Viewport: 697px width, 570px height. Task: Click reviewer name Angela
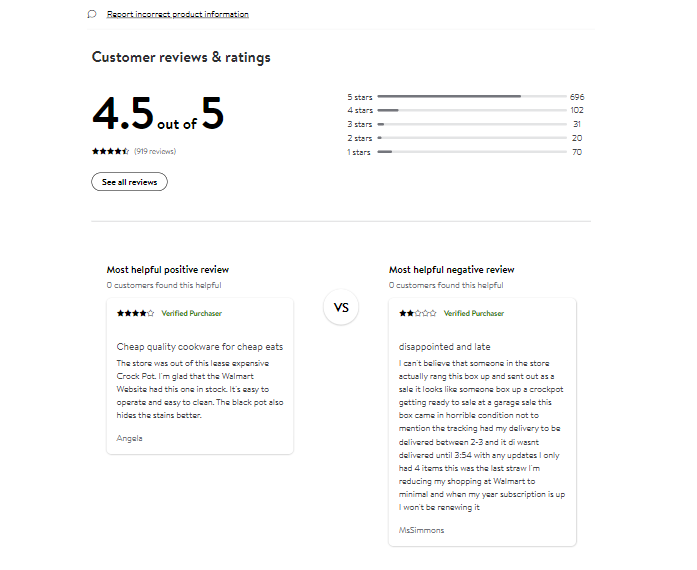(129, 438)
